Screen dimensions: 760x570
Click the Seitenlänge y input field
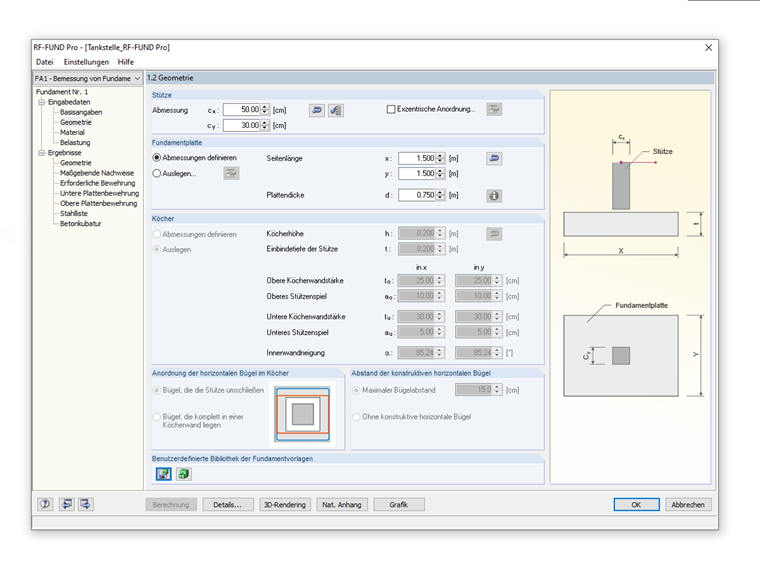coord(417,174)
